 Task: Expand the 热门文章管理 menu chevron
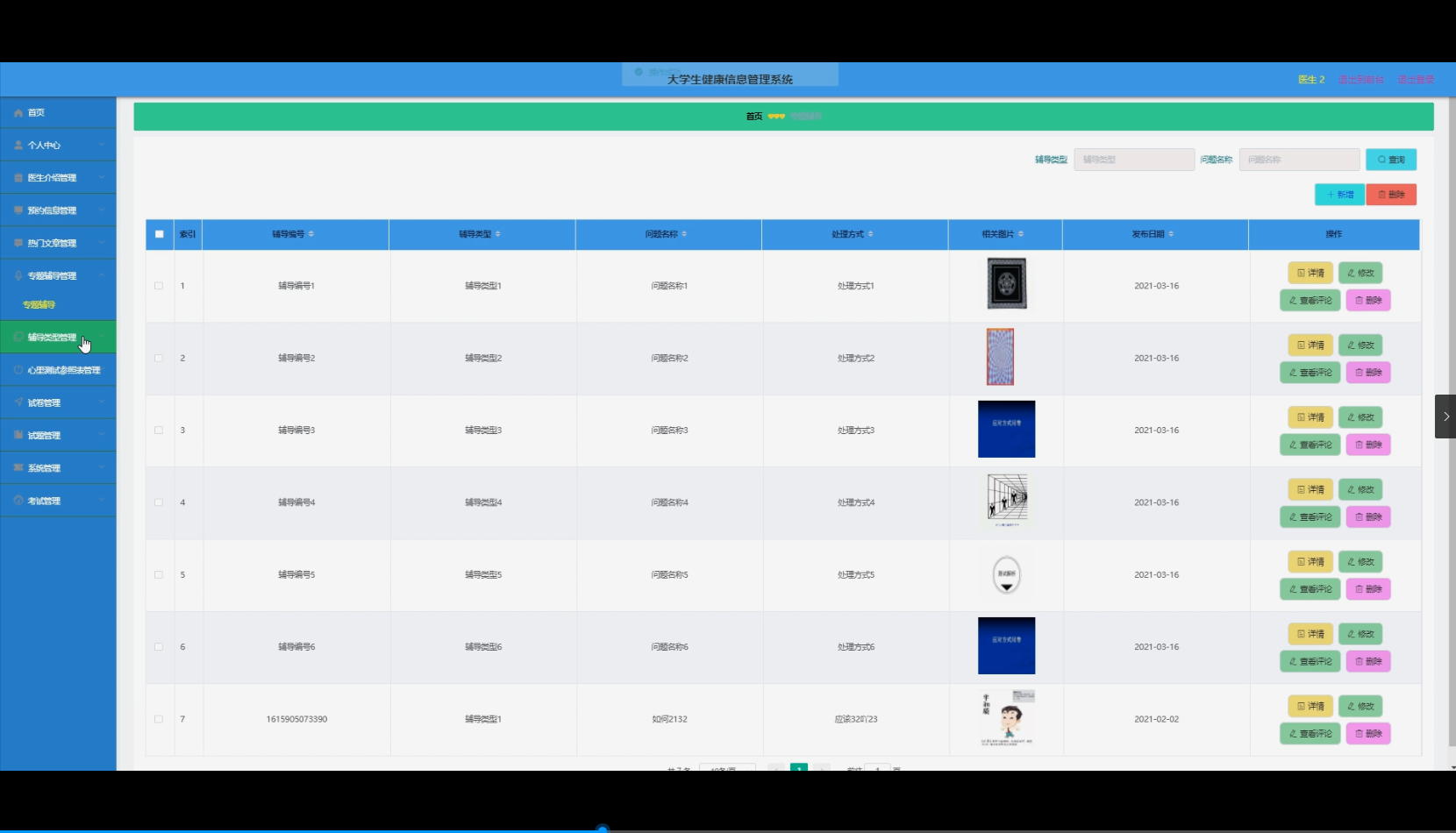tap(102, 243)
